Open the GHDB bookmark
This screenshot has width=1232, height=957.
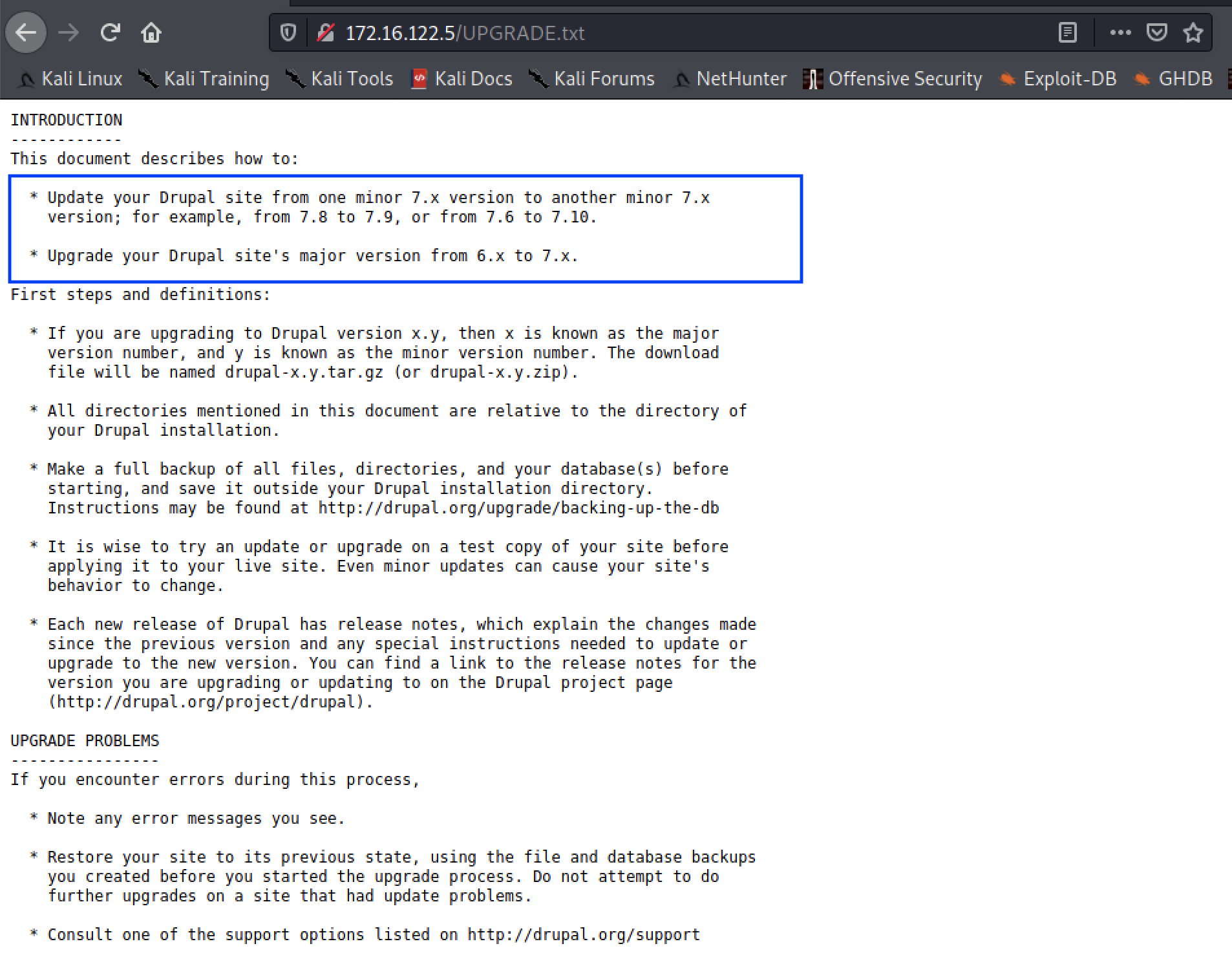[x=1173, y=79]
